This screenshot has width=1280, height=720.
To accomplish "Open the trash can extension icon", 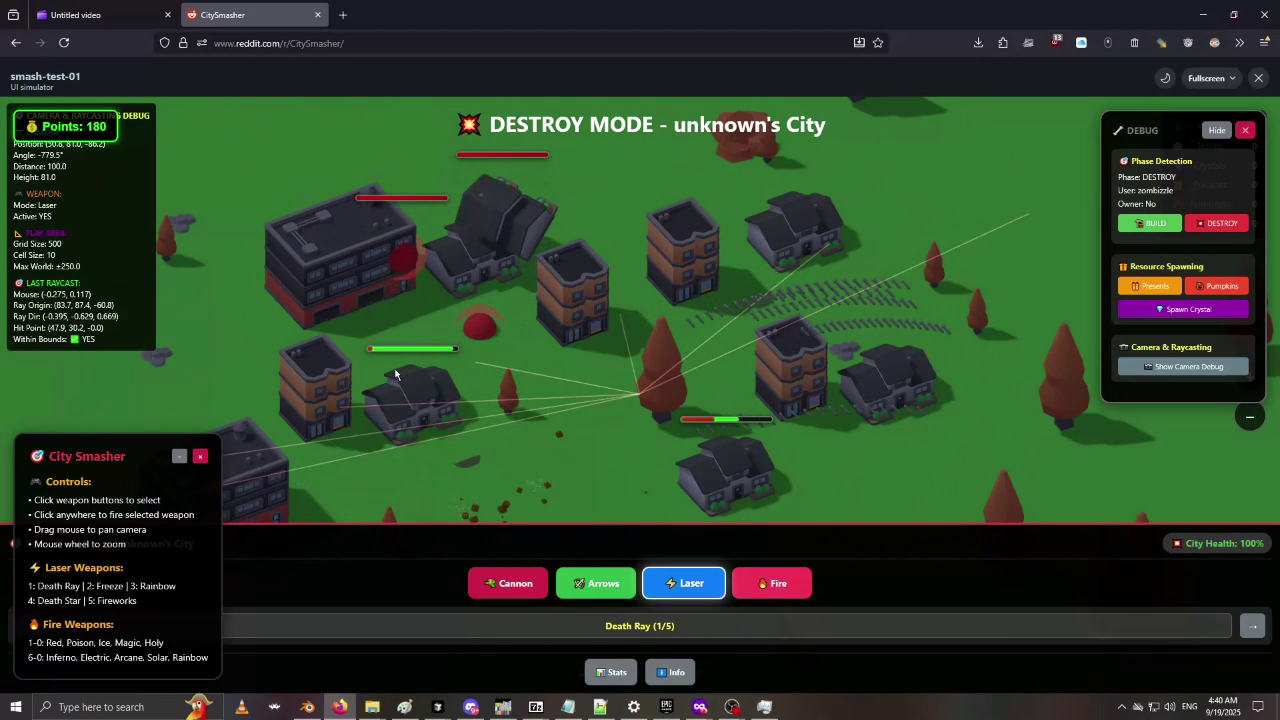I will click(x=1134, y=43).
